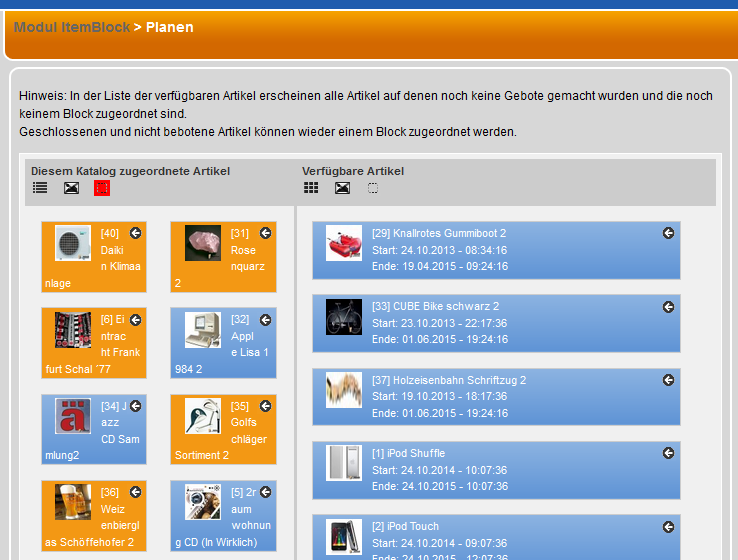Click arrow icon on Knallrotes Gummiboot 2 row

668,233
